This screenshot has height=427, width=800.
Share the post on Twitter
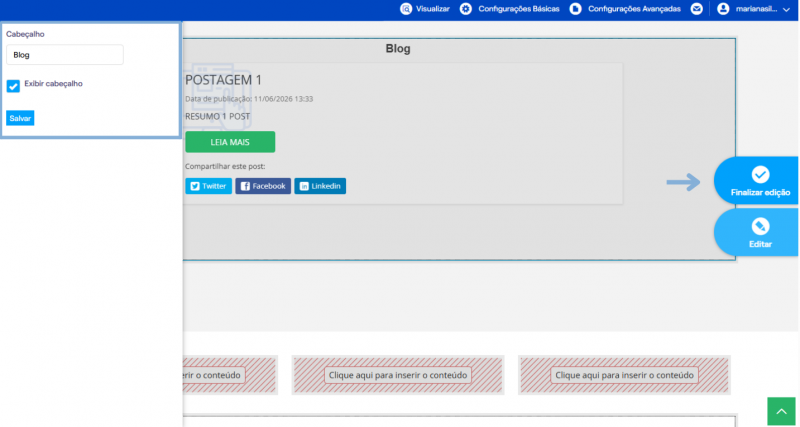point(208,186)
